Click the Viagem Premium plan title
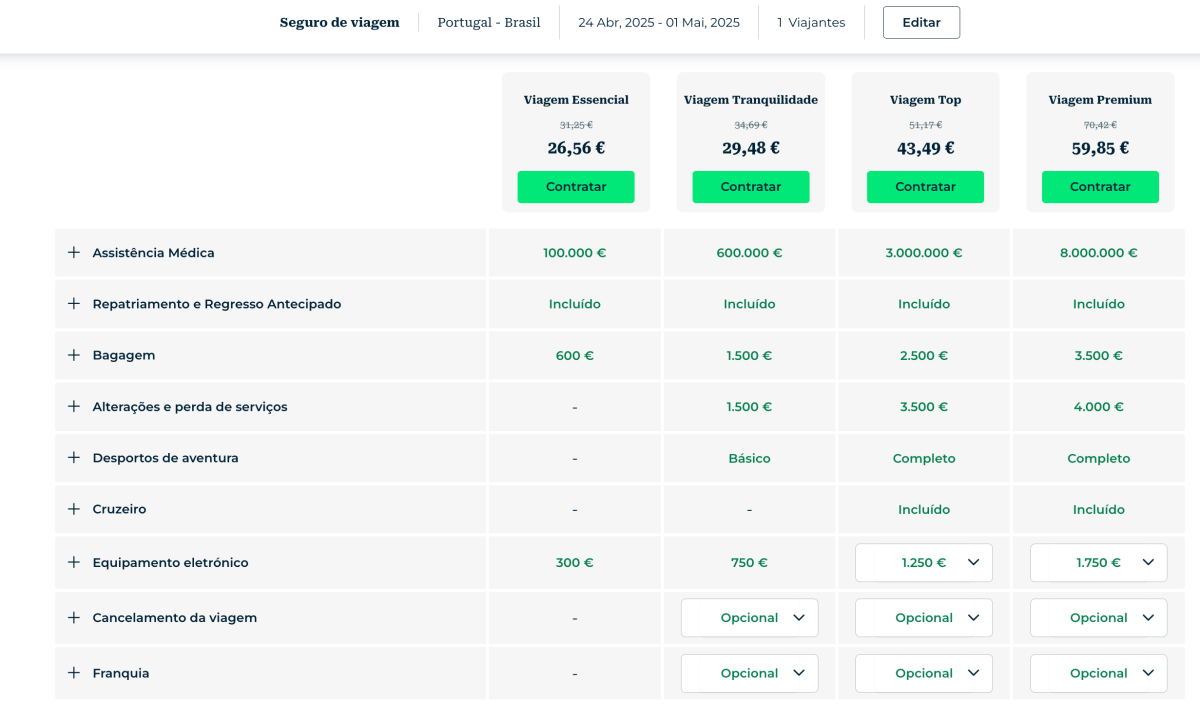The image size is (1200, 718). (1100, 100)
